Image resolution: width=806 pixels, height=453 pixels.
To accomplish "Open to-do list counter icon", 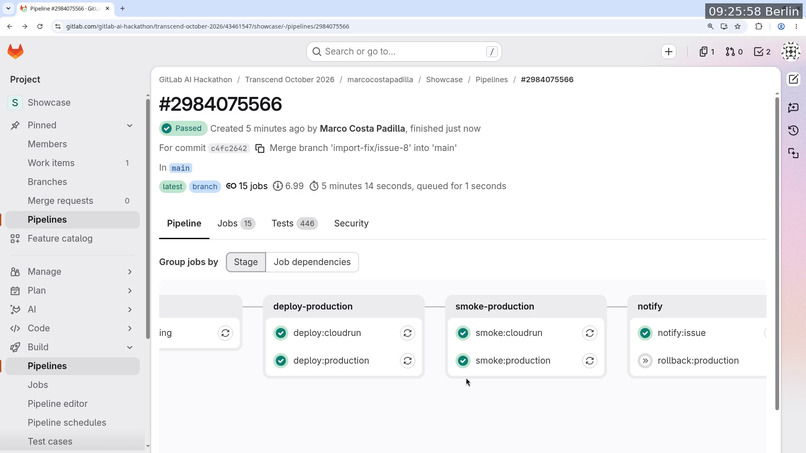I will [762, 51].
